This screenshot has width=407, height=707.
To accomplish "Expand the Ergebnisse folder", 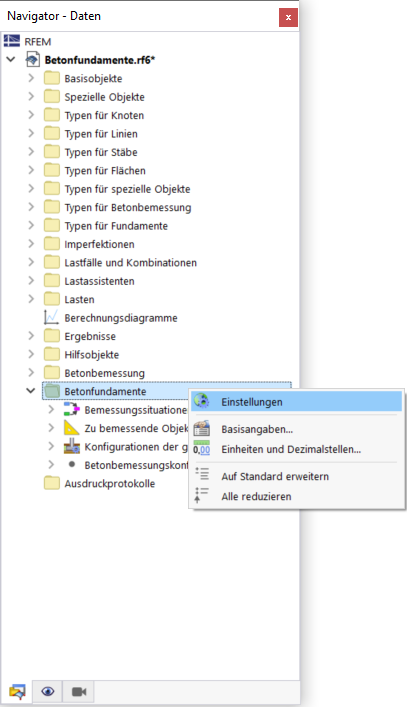I will (x=31, y=336).
